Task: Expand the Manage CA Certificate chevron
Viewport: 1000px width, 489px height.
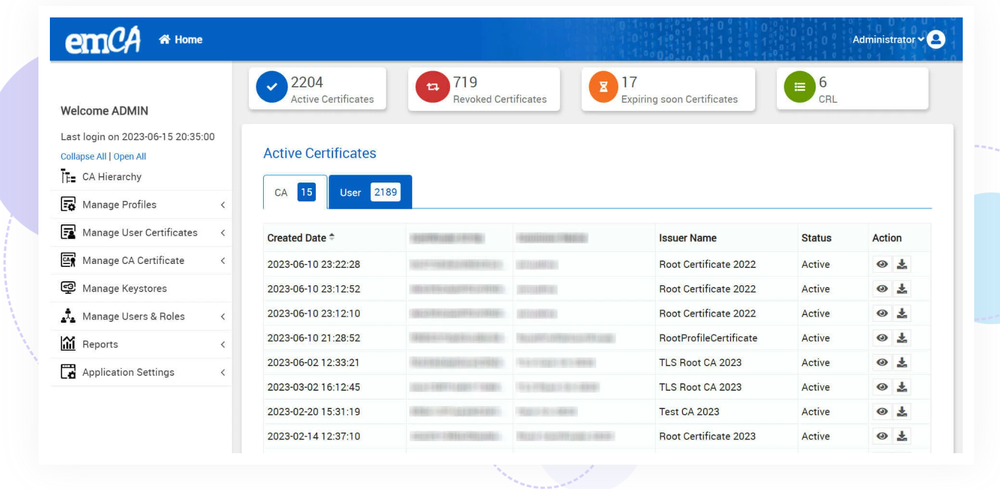Action: [x=223, y=260]
